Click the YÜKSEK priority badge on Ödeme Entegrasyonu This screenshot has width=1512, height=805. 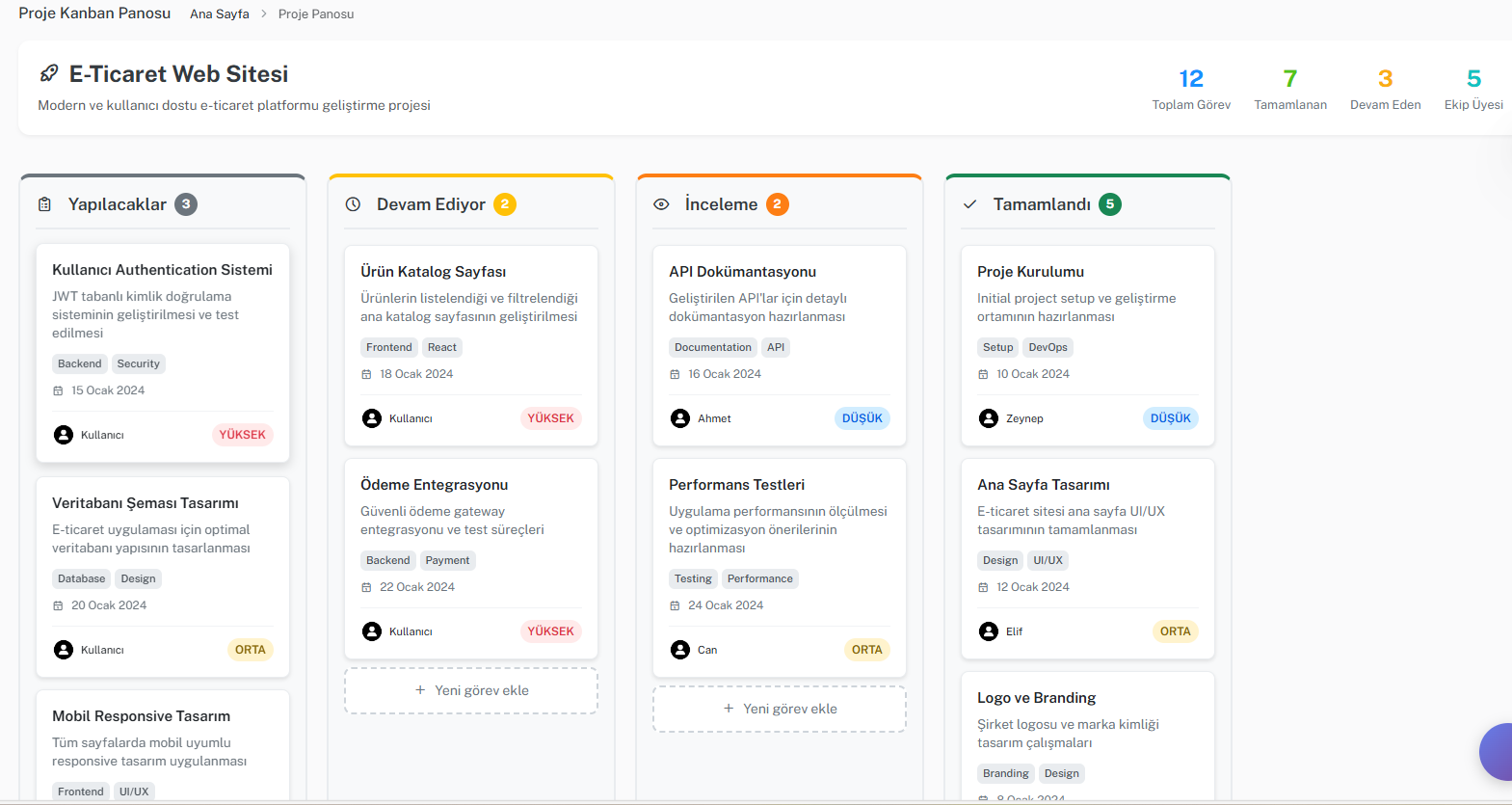(x=550, y=631)
